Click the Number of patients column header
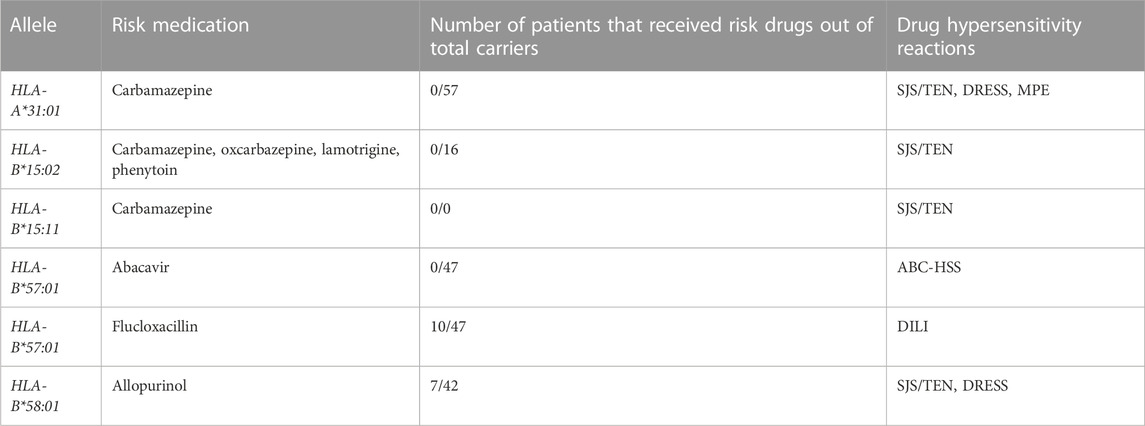Viewport: 1145px width, 426px height. [x=651, y=35]
